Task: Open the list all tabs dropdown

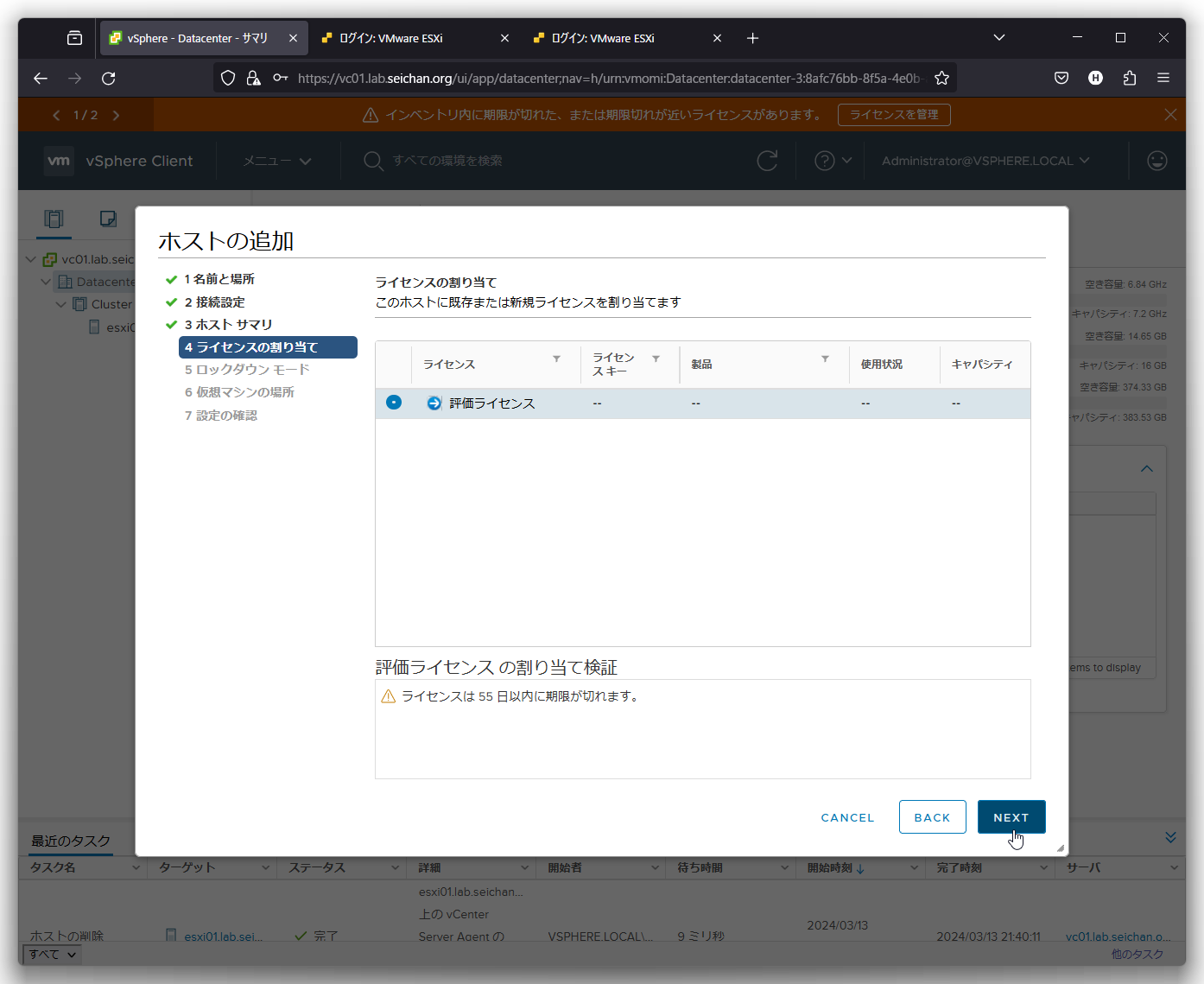Action: pos(999,38)
